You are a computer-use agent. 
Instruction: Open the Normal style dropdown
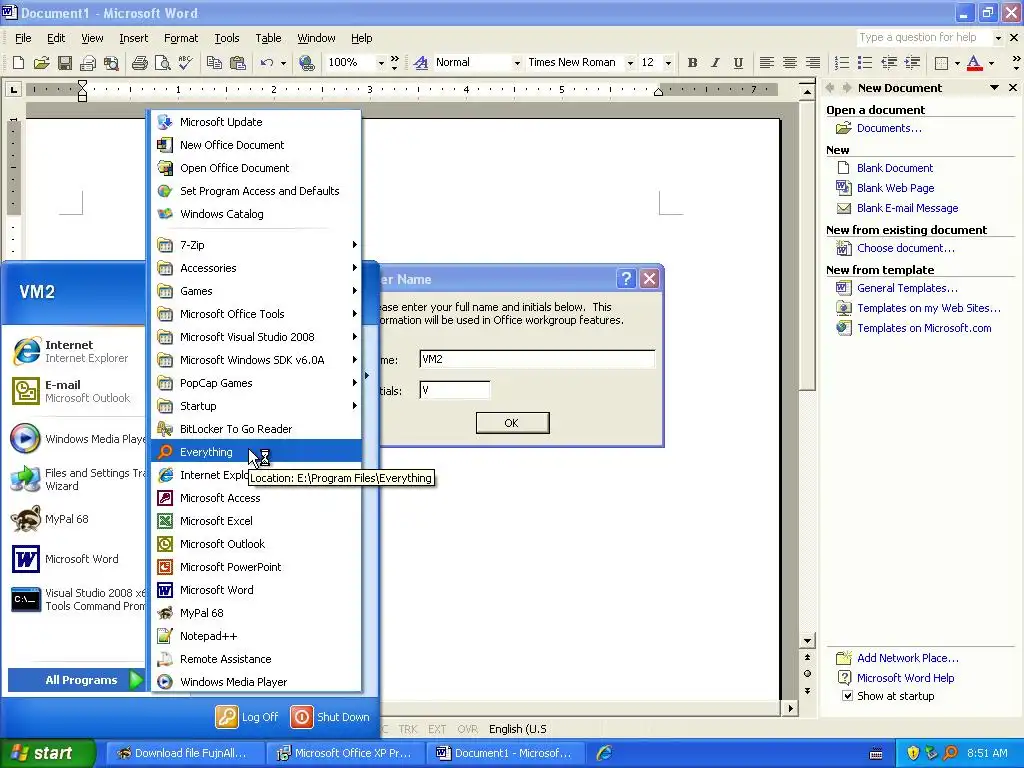[517, 63]
